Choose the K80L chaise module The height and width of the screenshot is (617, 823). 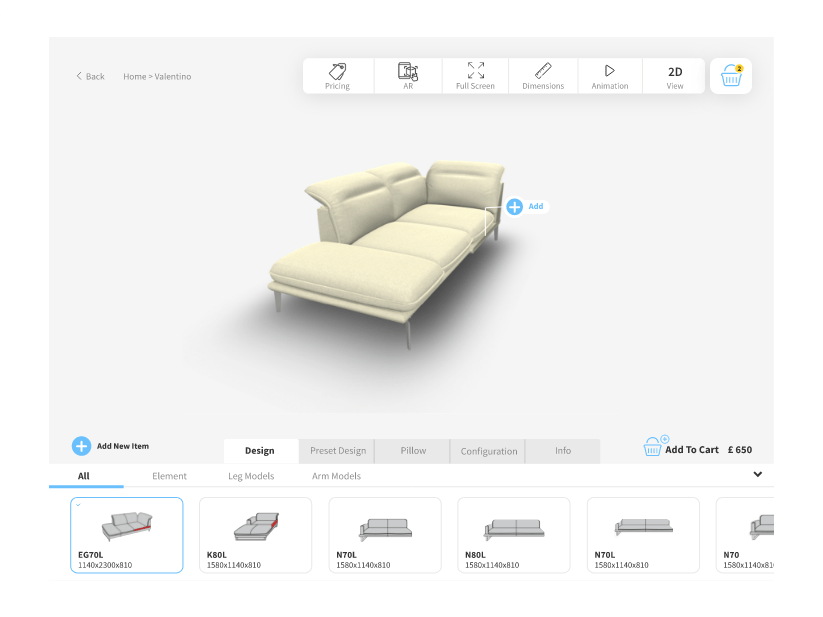pos(255,535)
